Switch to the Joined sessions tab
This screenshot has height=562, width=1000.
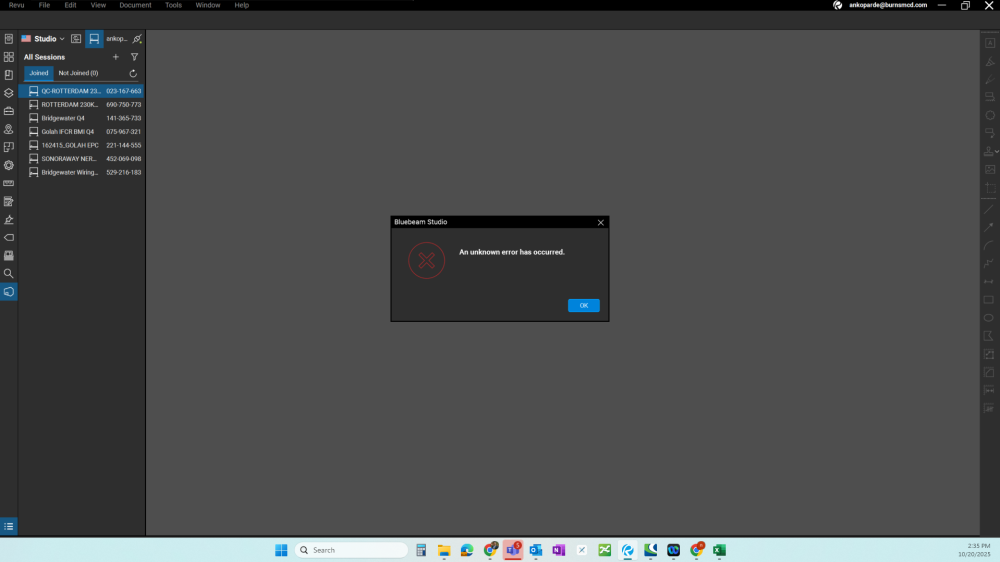point(38,73)
